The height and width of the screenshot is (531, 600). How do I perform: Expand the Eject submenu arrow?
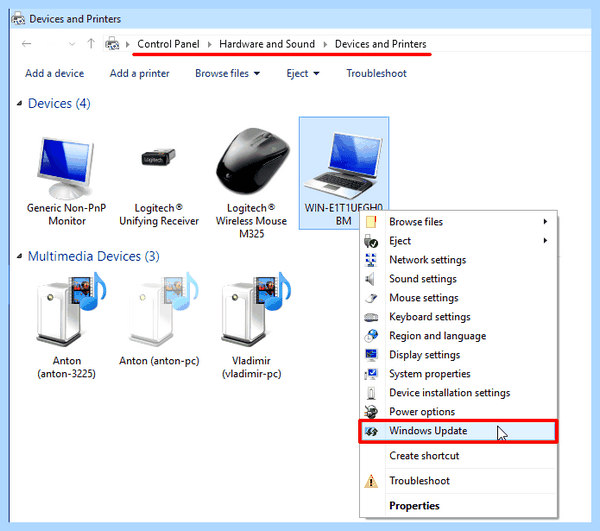[545, 241]
